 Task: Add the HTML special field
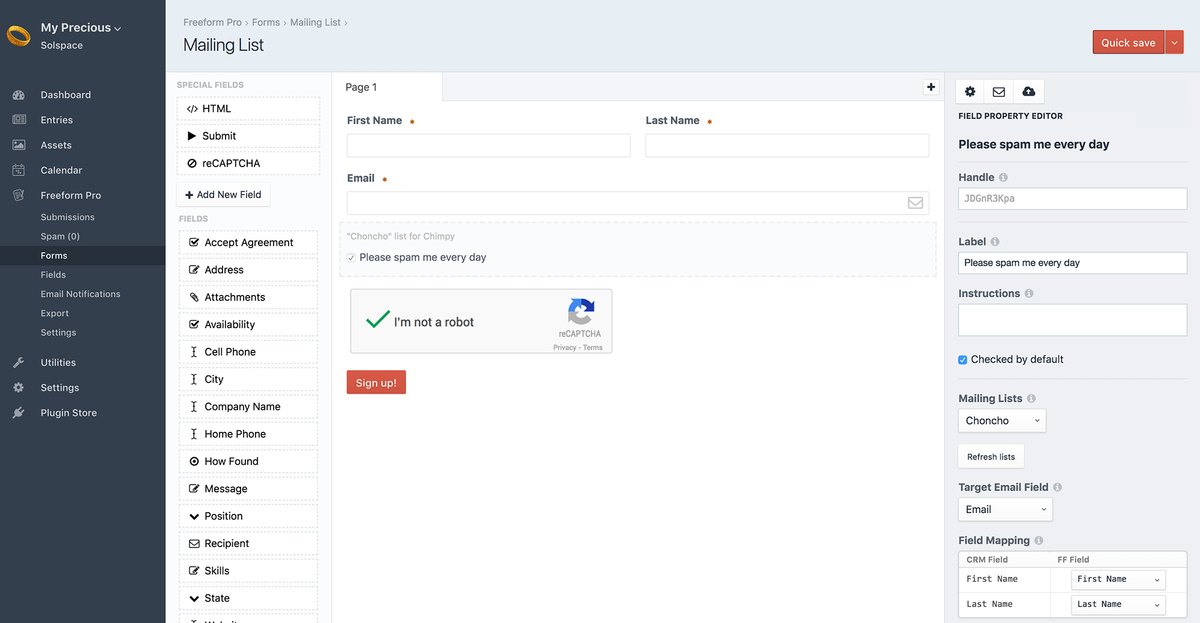click(x=248, y=109)
